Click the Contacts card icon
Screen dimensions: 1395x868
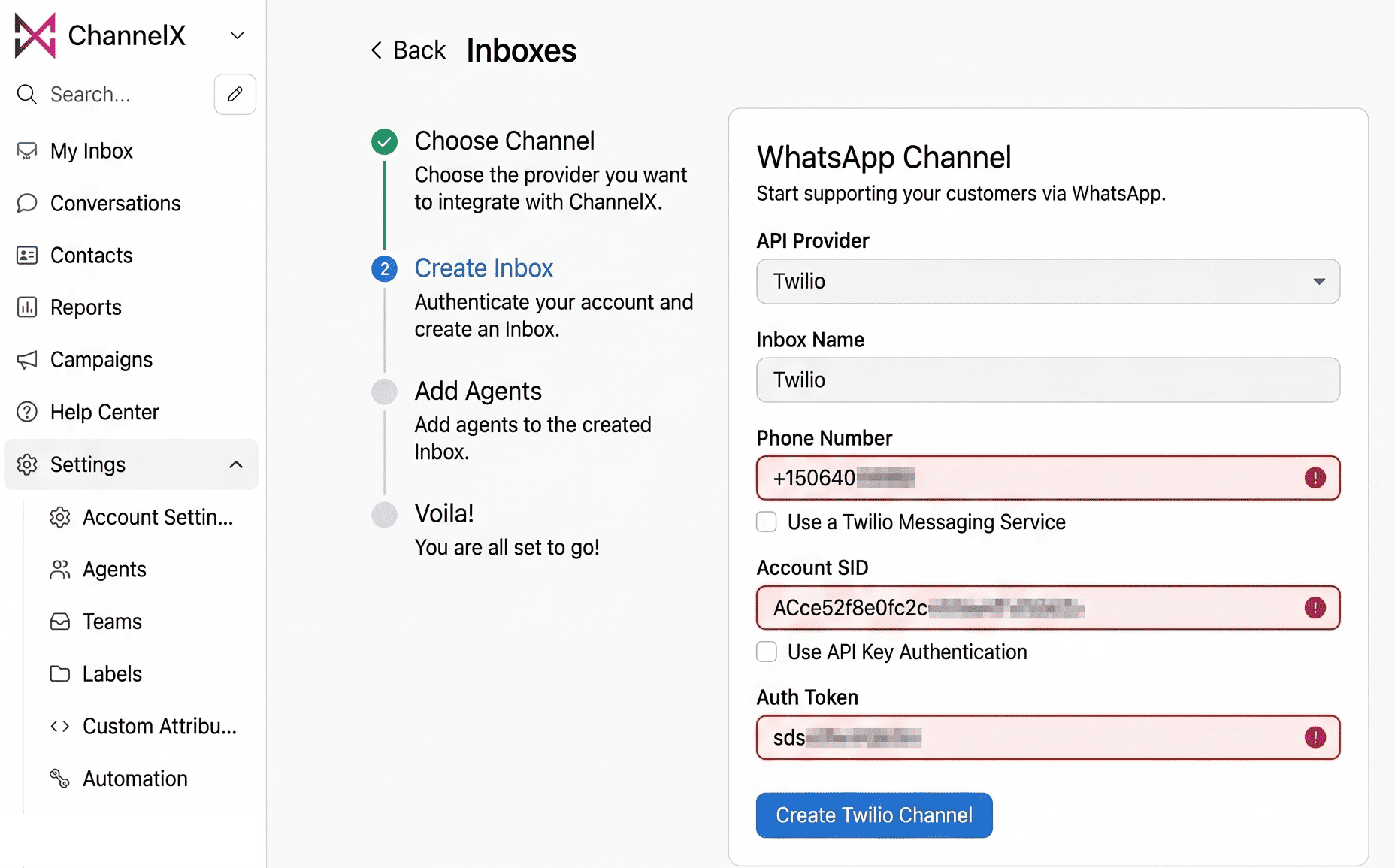27,256
